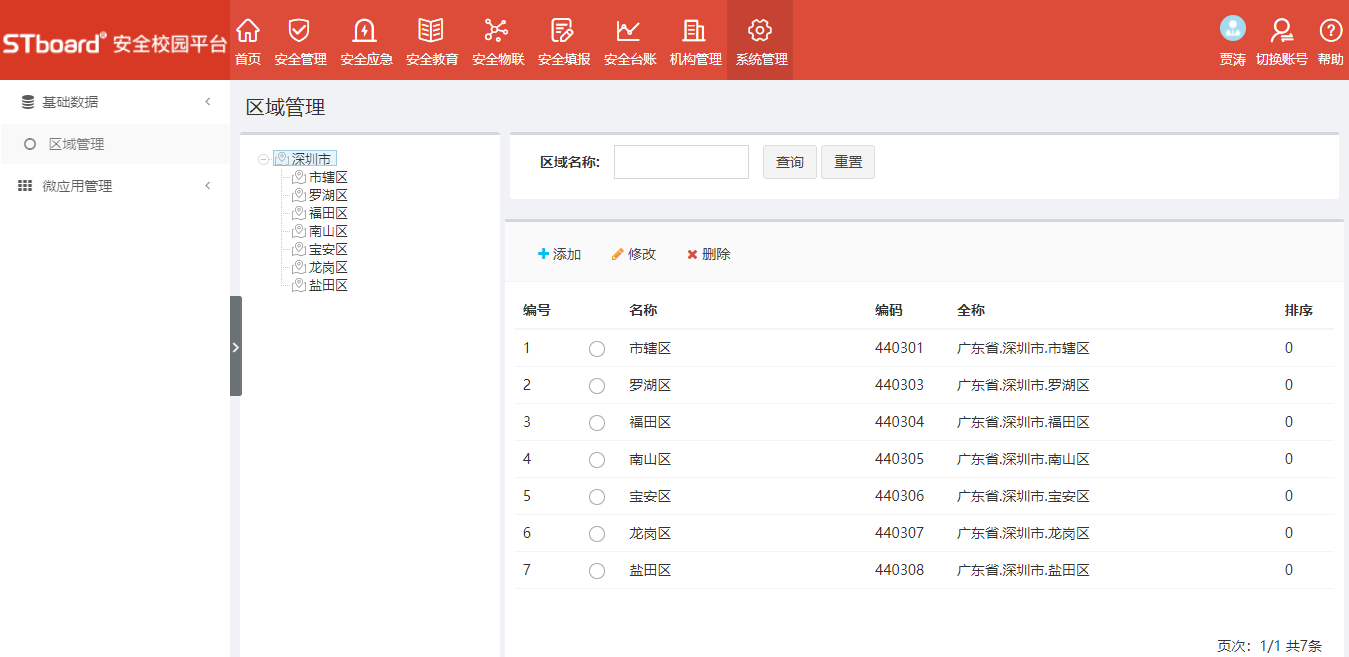Click the 微应用管理 grid icon

point(26,186)
